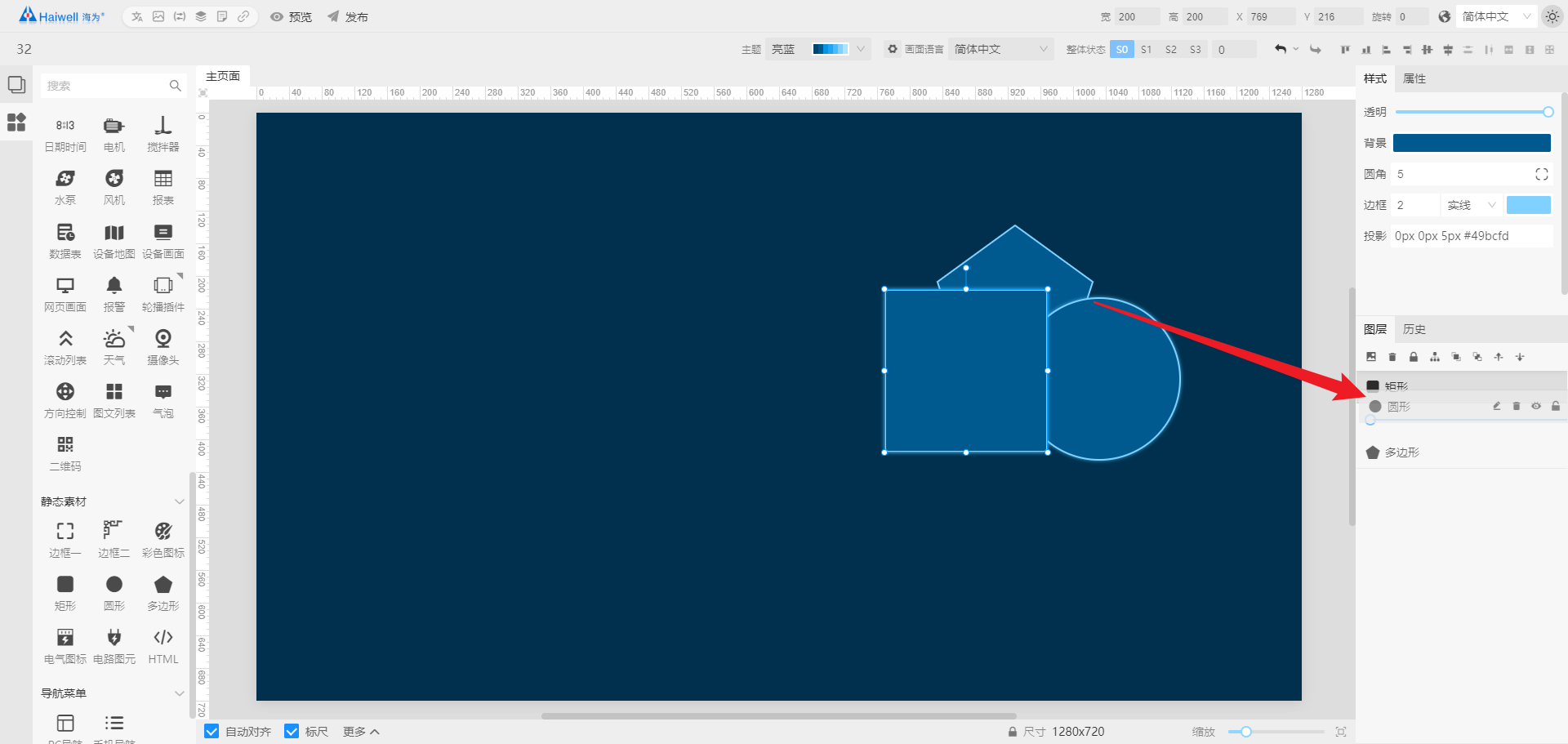
Task: Click the layers panel move-up arrow button
Action: (1499, 357)
